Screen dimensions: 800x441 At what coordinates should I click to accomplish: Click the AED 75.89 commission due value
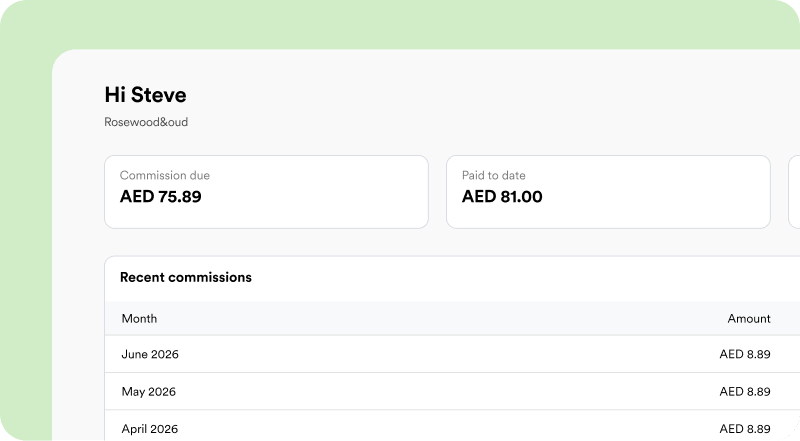tap(161, 197)
